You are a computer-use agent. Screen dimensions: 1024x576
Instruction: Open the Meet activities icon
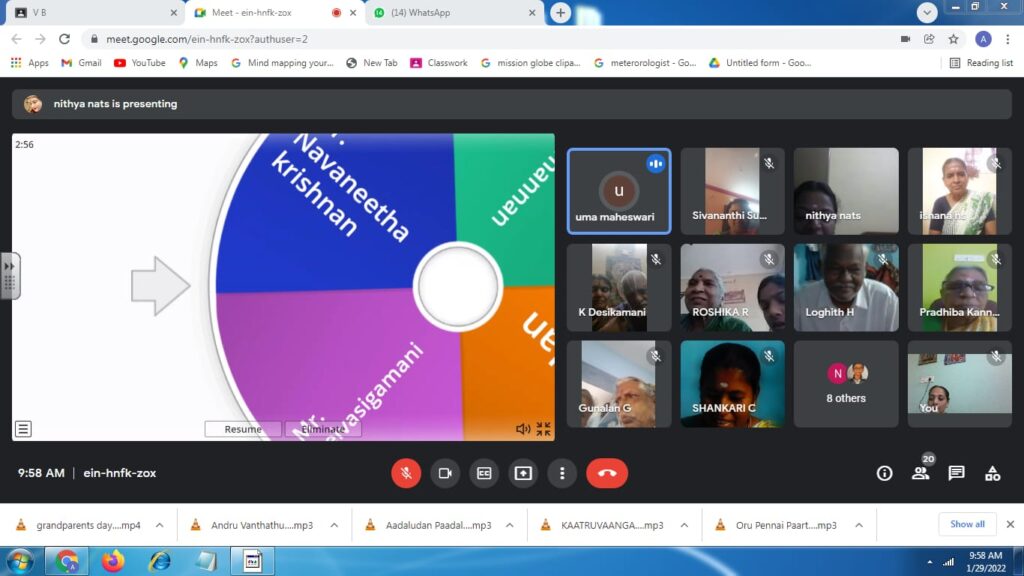(x=995, y=473)
